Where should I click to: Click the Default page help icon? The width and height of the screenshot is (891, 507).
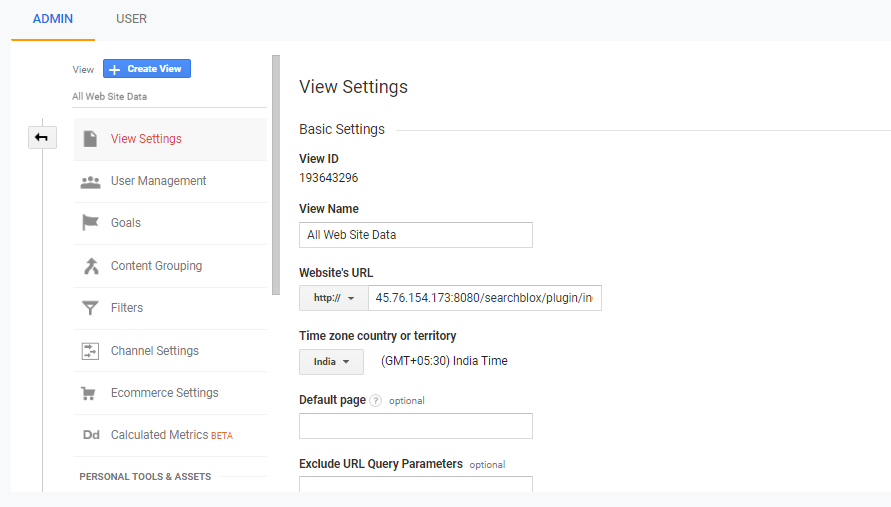pyautogui.click(x=376, y=401)
